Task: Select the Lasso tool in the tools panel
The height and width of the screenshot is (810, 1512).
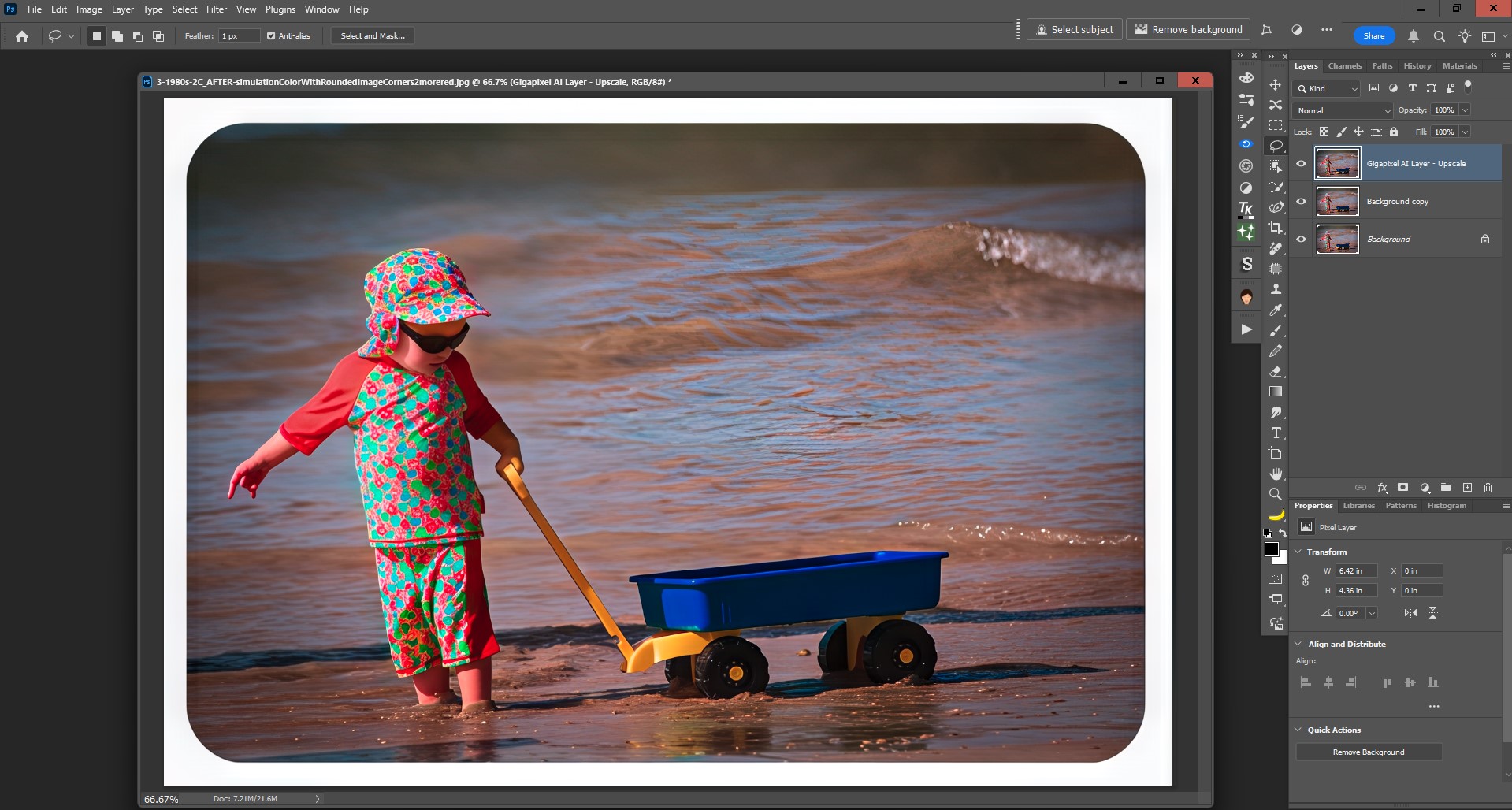Action: [x=1276, y=146]
